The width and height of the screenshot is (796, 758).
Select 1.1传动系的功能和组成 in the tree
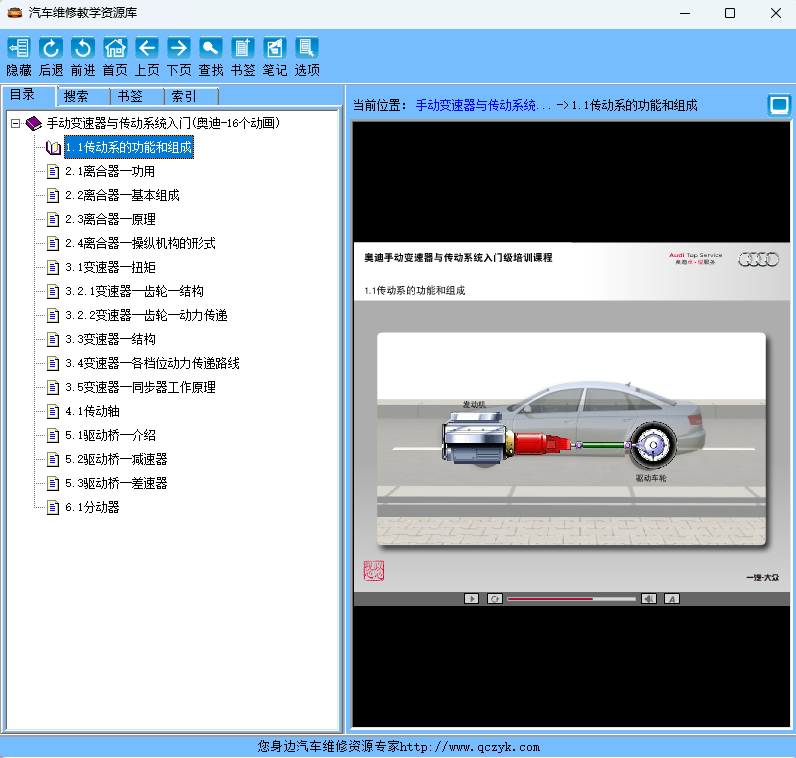(x=129, y=148)
